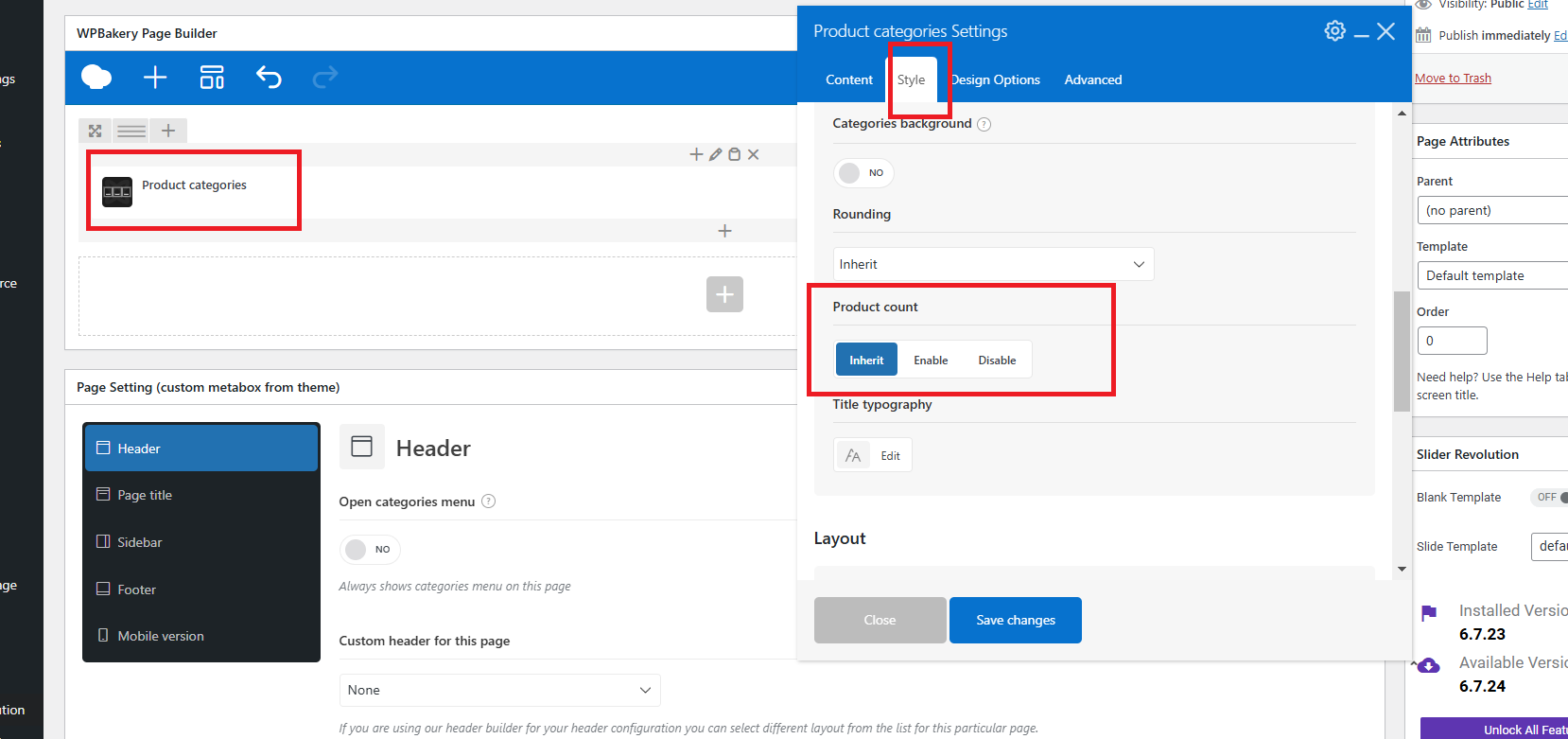Image resolution: width=1568 pixels, height=739 pixels.
Task: Open the Parent page dropdown
Action: pos(1492,210)
